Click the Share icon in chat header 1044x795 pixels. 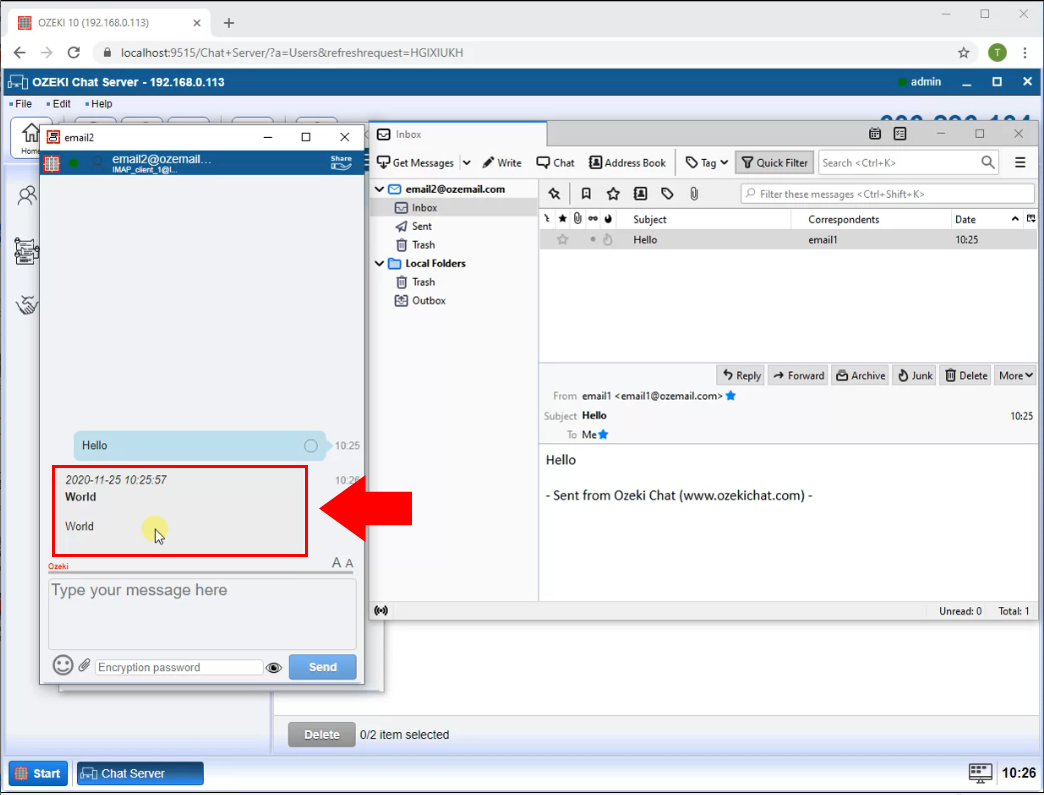pyautogui.click(x=341, y=162)
